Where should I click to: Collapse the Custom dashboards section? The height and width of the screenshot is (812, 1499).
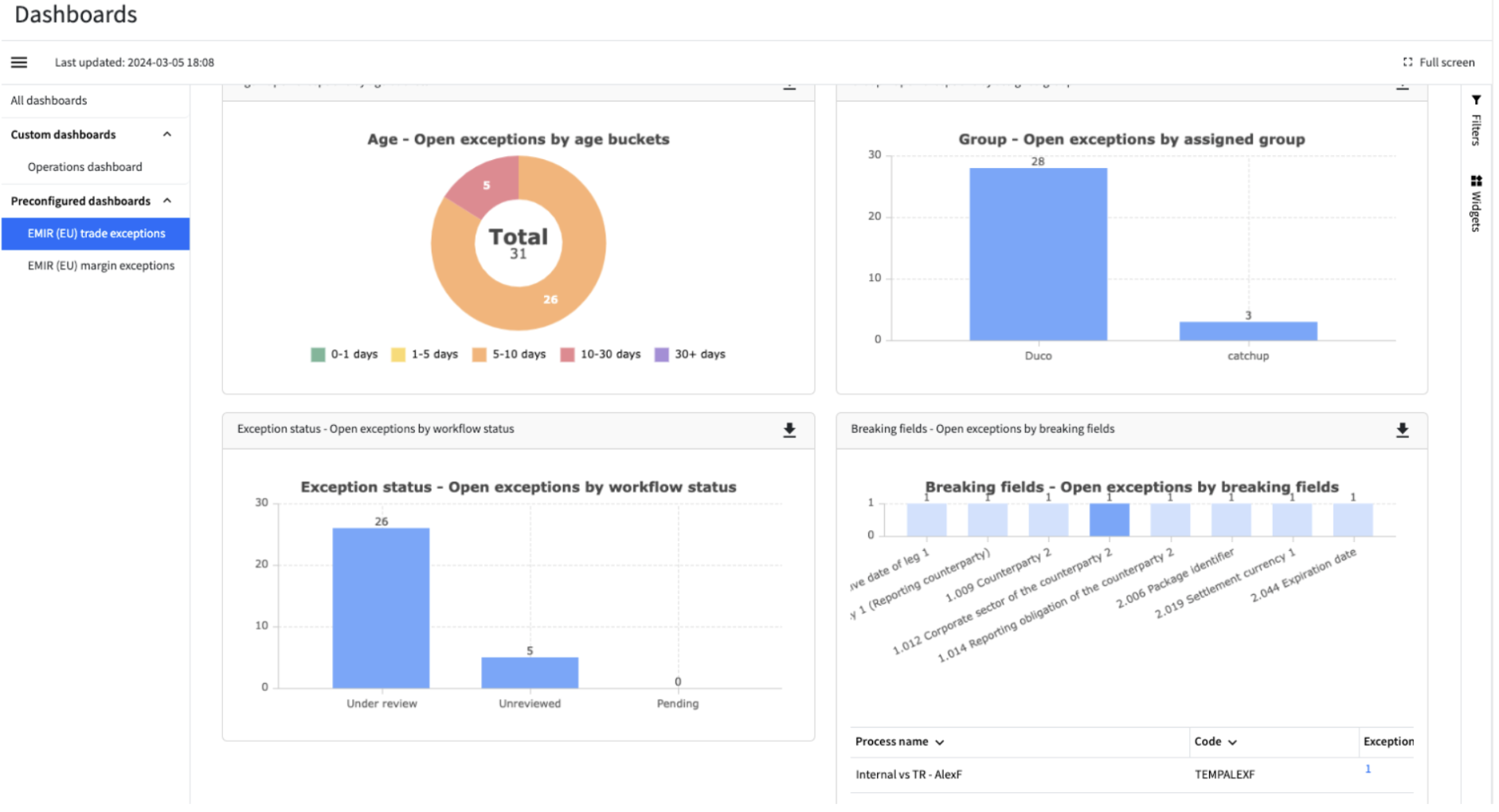coord(167,135)
